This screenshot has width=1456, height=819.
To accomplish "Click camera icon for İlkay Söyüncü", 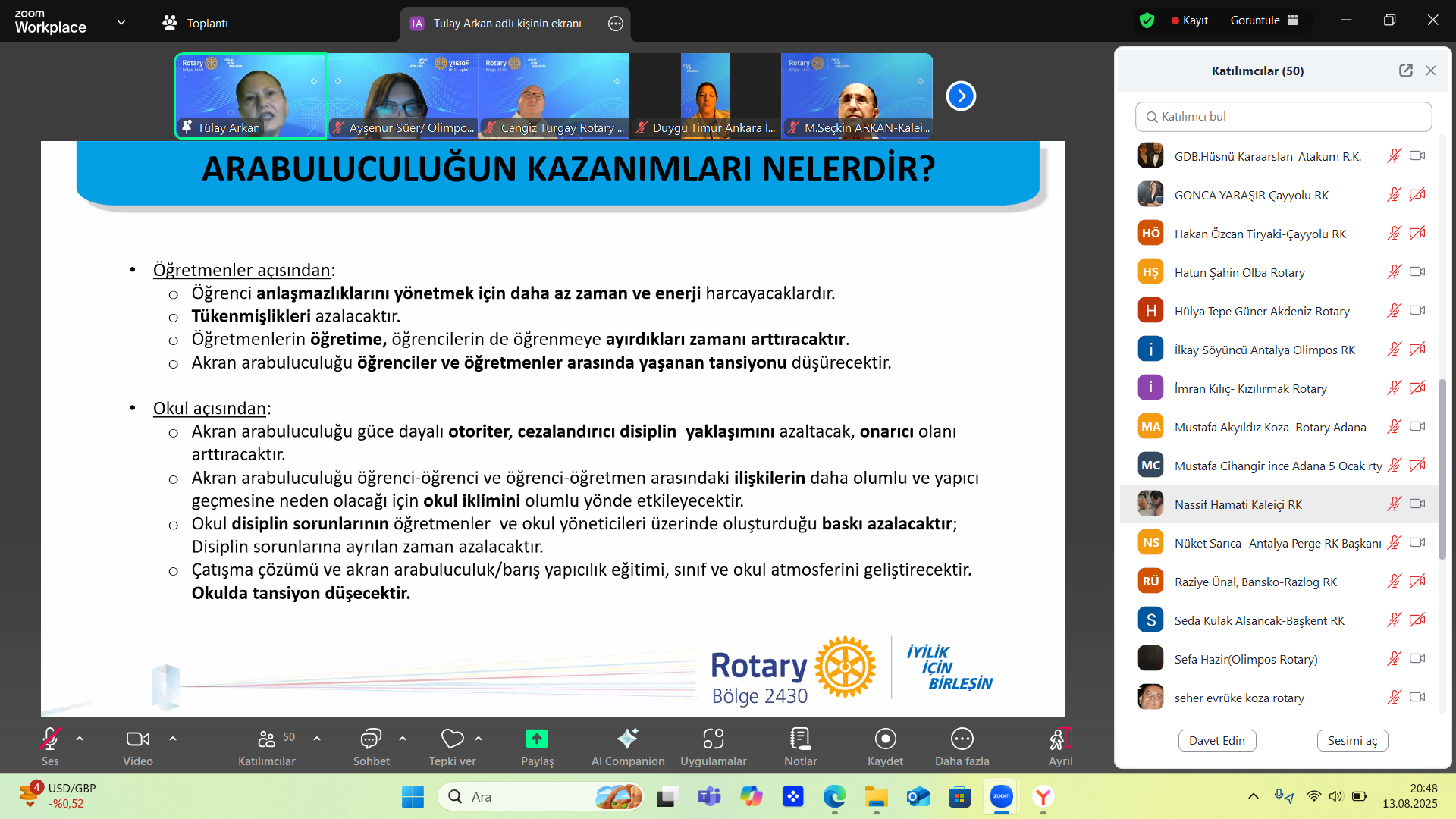I will pos(1417,350).
